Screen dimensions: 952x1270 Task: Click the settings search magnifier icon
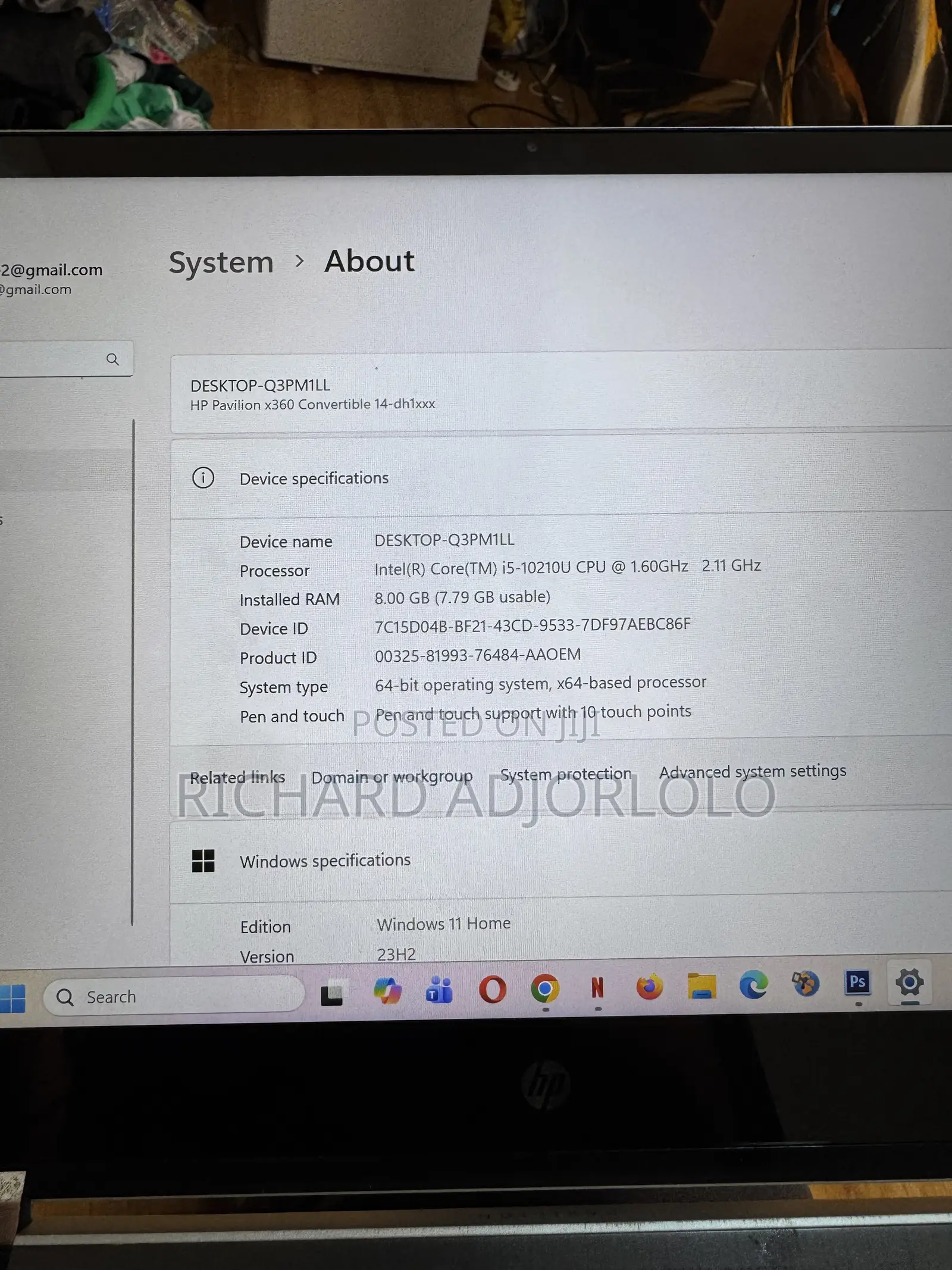112,359
